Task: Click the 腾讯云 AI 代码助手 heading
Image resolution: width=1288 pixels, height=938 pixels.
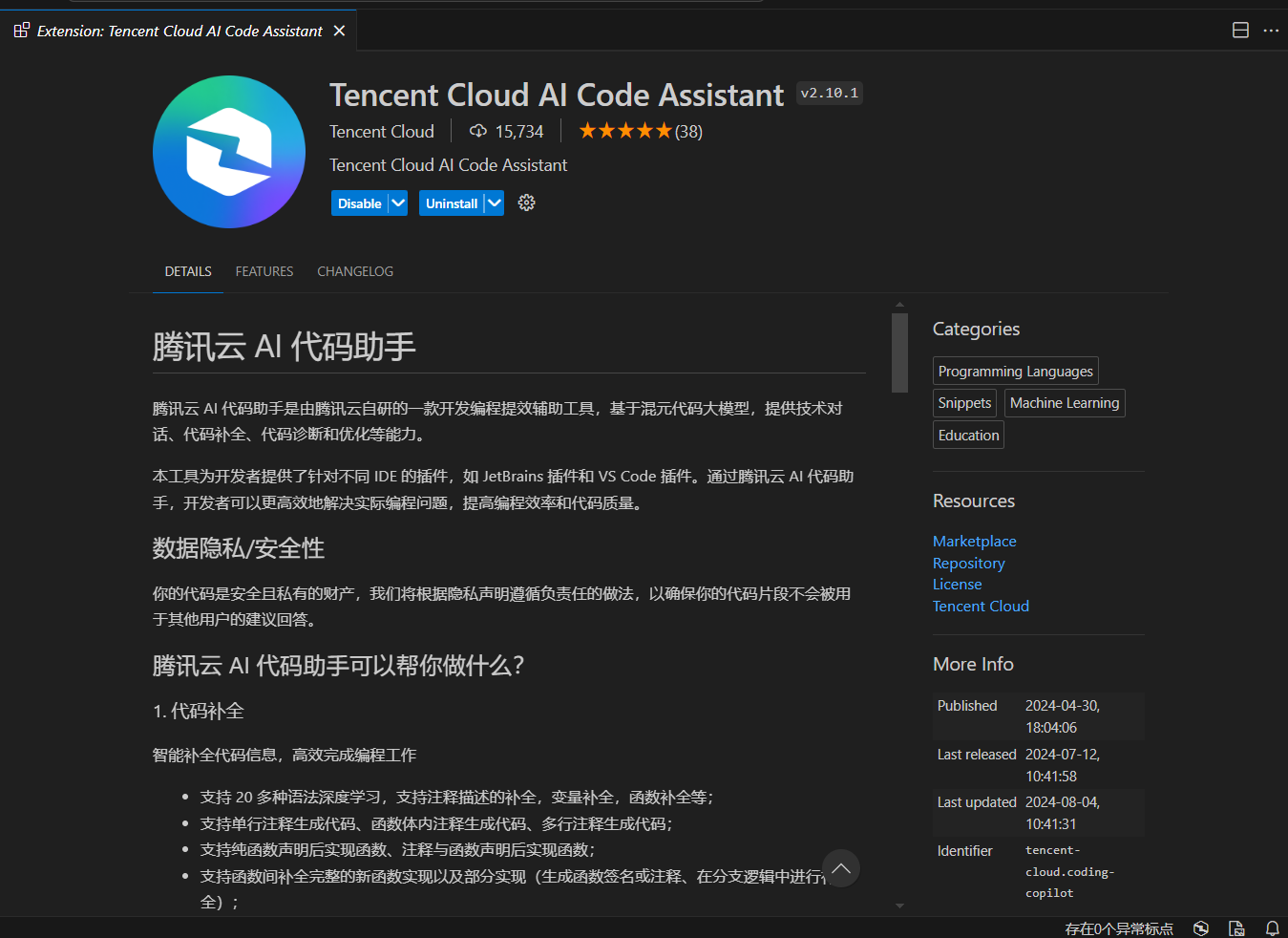Action: point(284,346)
